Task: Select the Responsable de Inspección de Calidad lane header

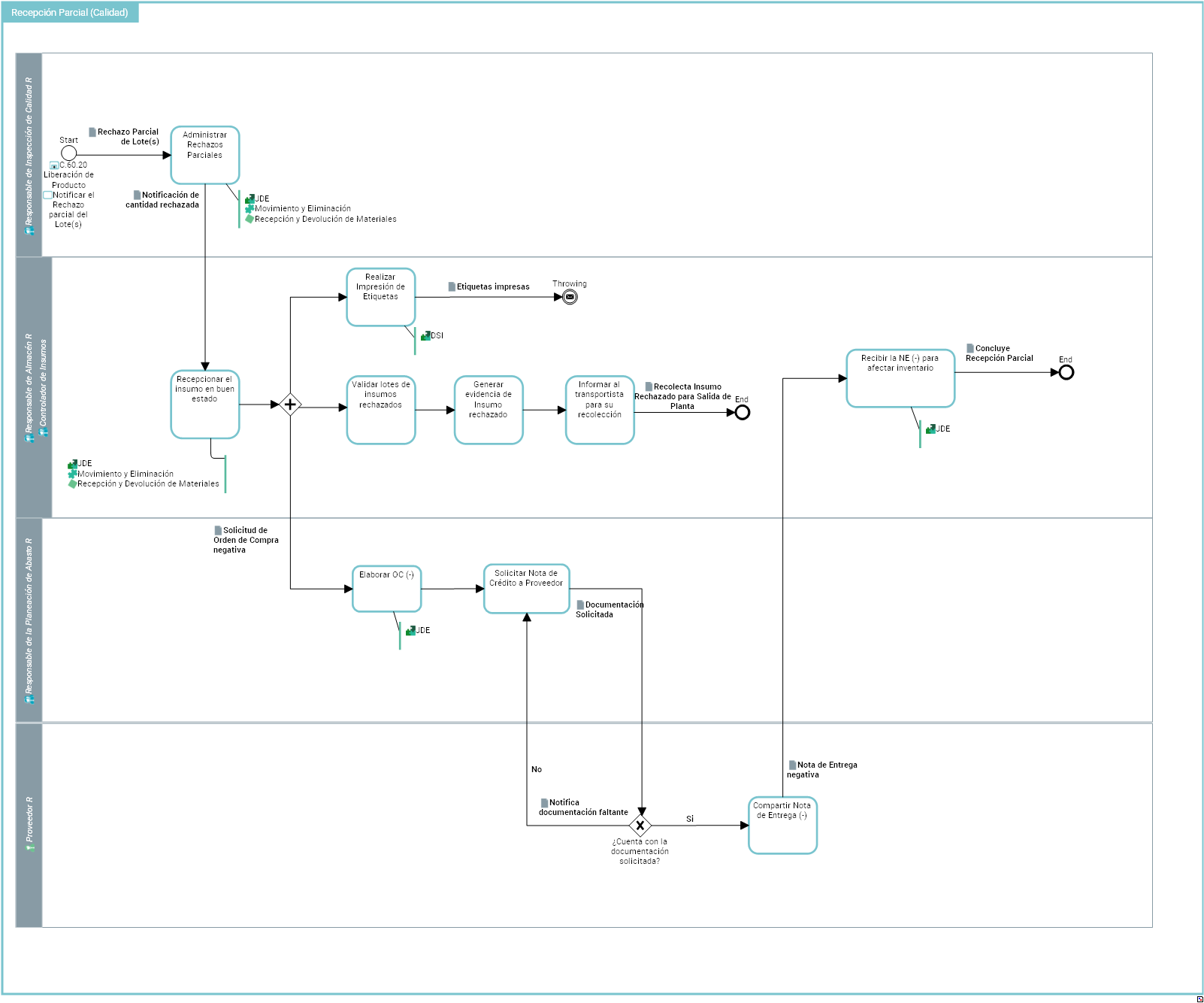Action: tap(29, 155)
